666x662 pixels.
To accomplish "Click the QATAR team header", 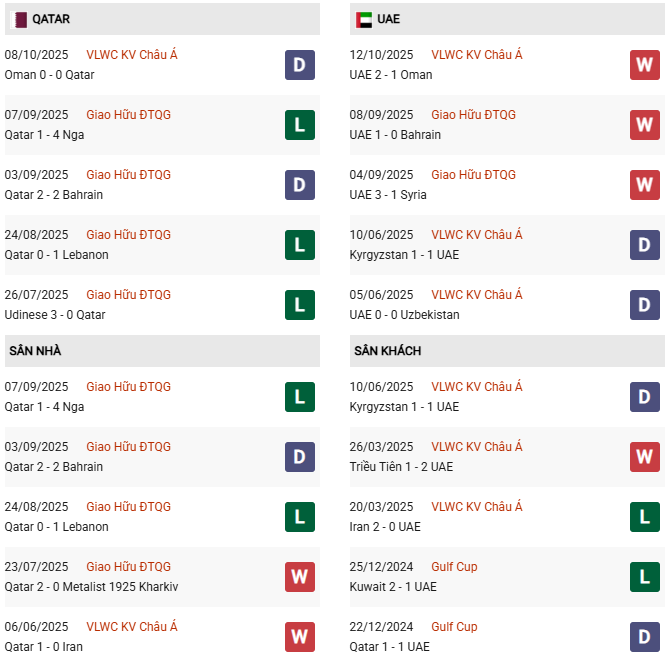I will click(x=50, y=19).
